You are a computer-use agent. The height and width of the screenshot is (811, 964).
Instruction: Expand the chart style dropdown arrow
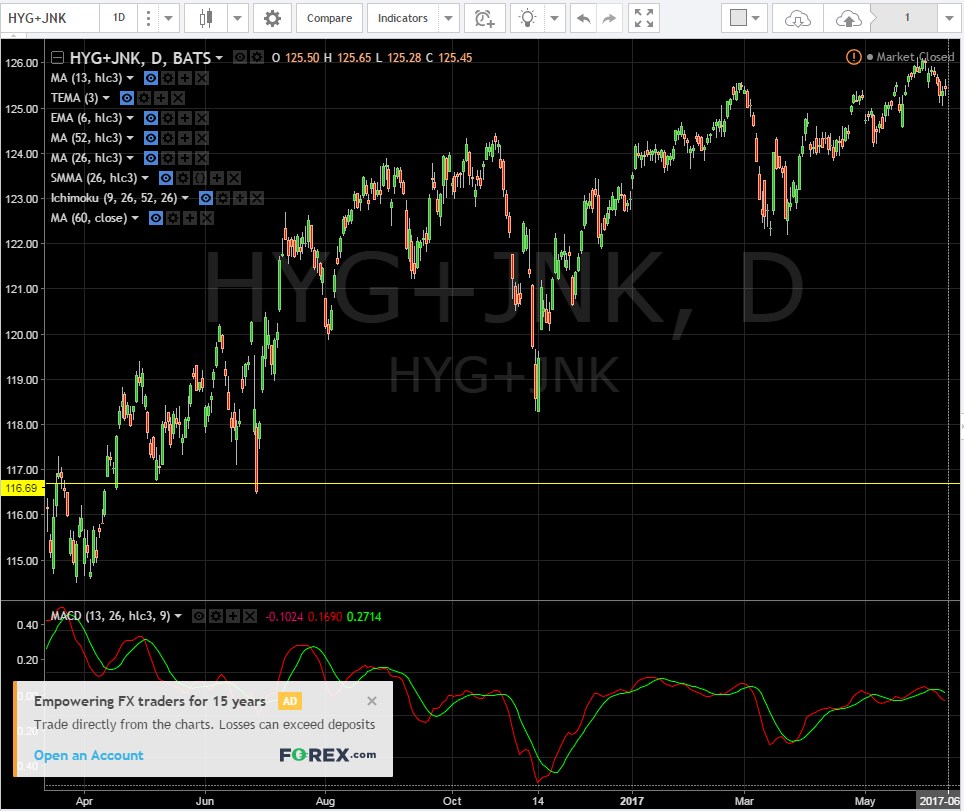coord(237,18)
